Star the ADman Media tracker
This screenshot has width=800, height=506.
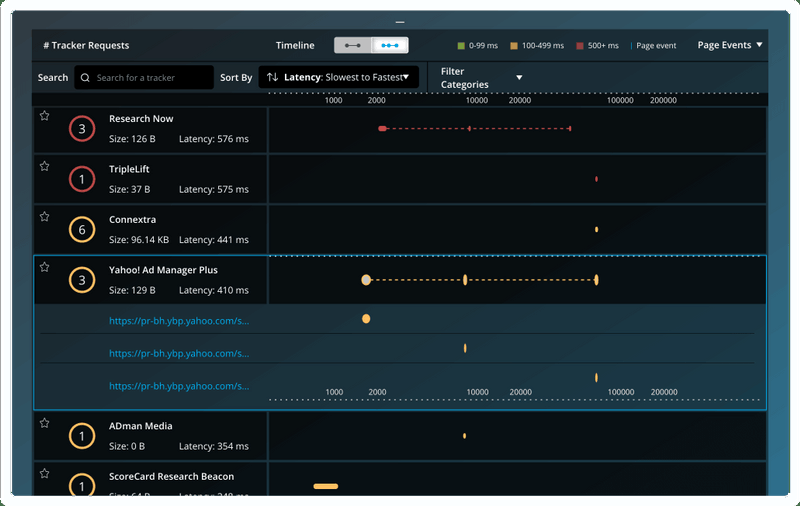(44, 423)
